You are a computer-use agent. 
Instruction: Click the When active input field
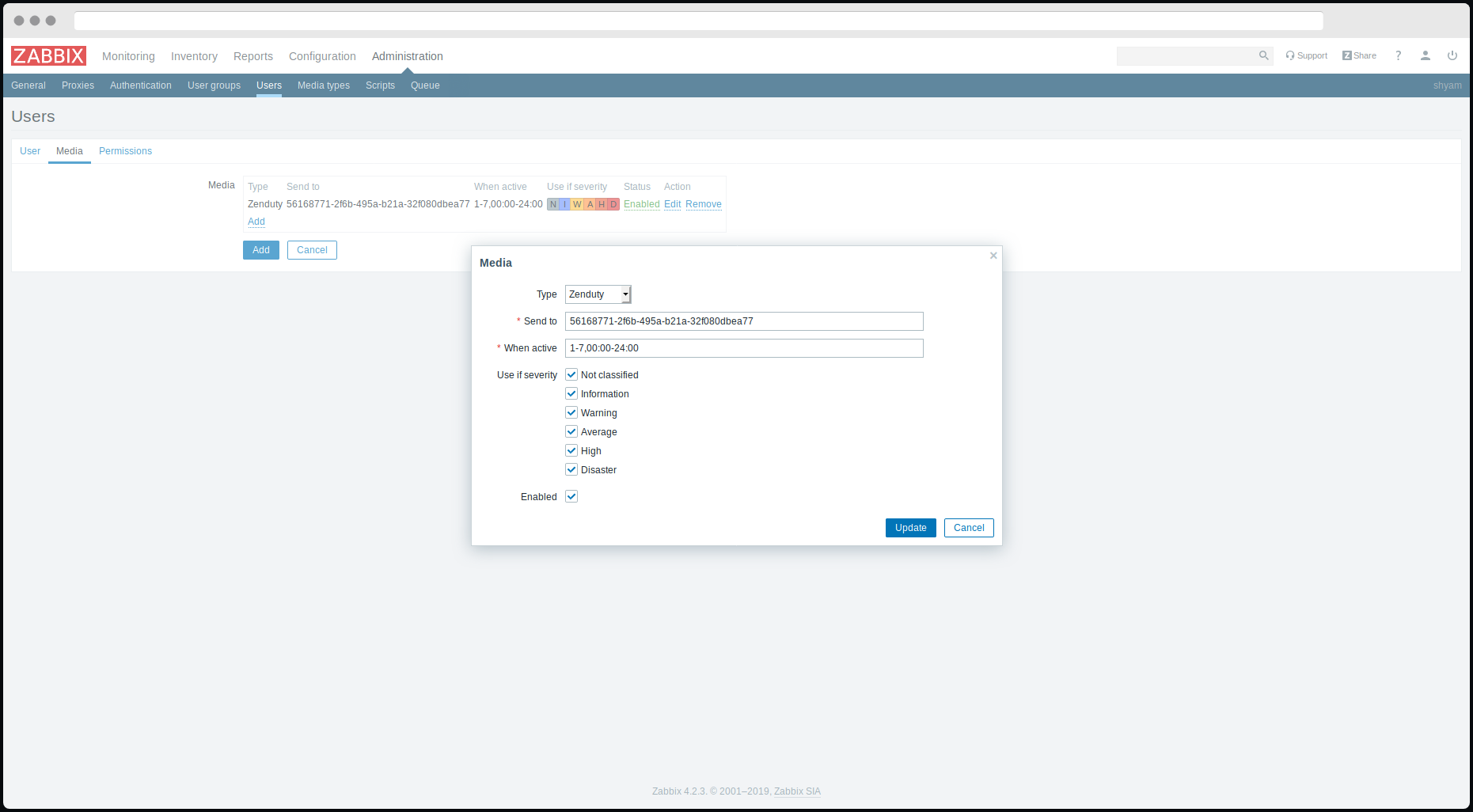click(x=744, y=348)
